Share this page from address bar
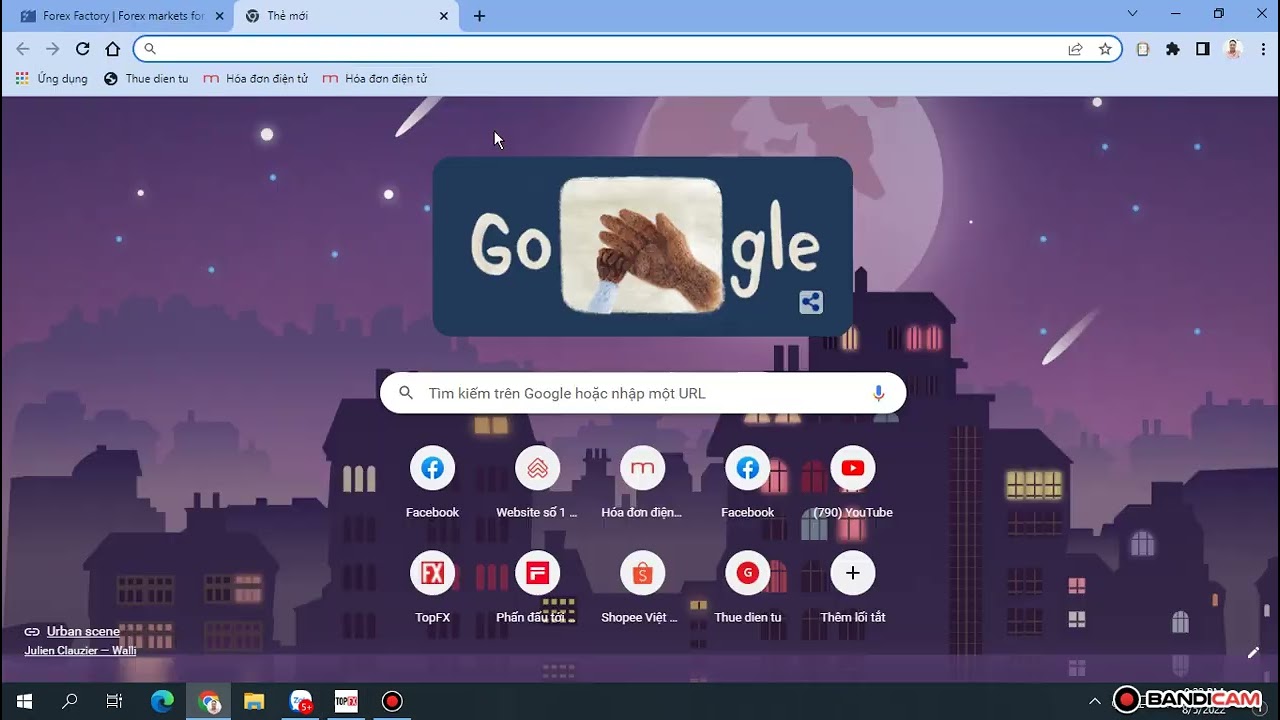 [x=1075, y=49]
